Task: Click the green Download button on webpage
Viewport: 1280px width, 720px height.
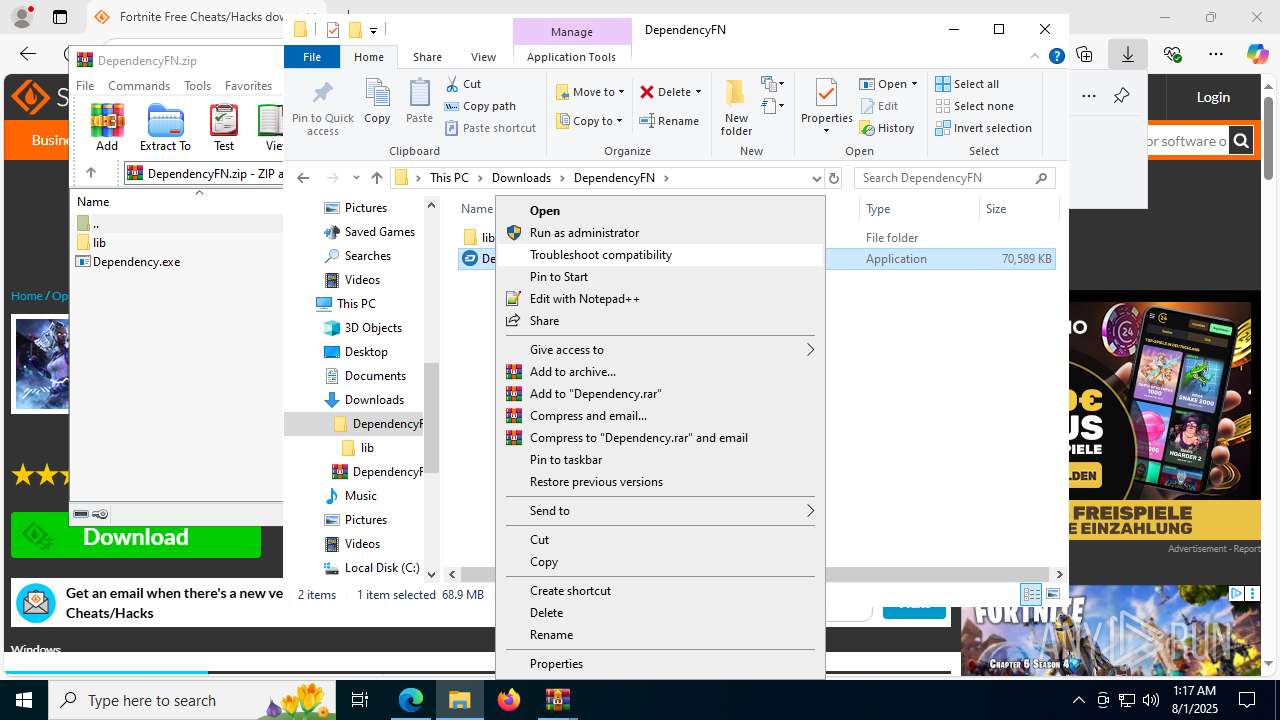Action: [136, 537]
